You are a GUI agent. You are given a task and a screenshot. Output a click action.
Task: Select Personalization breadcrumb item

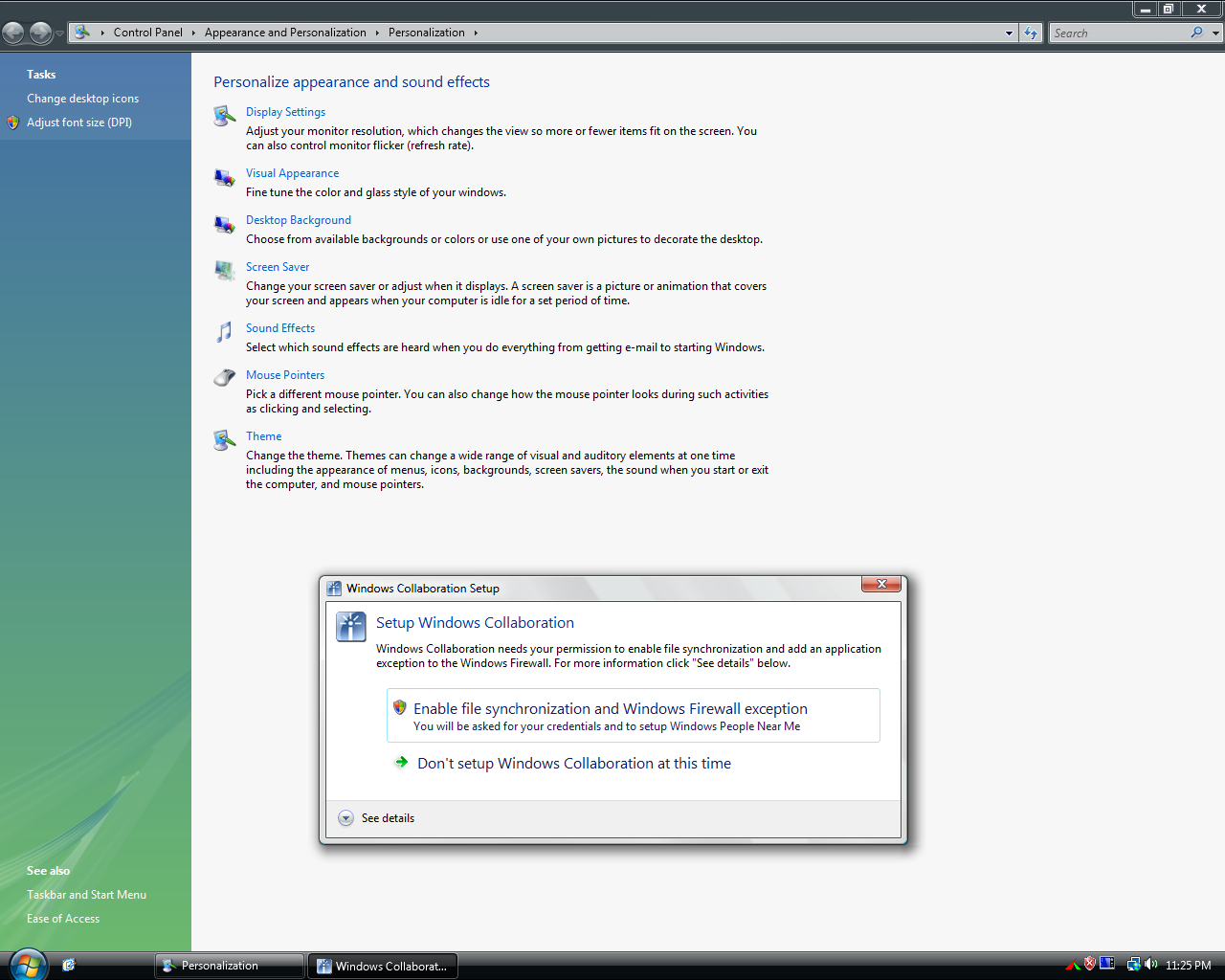[427, 33]
